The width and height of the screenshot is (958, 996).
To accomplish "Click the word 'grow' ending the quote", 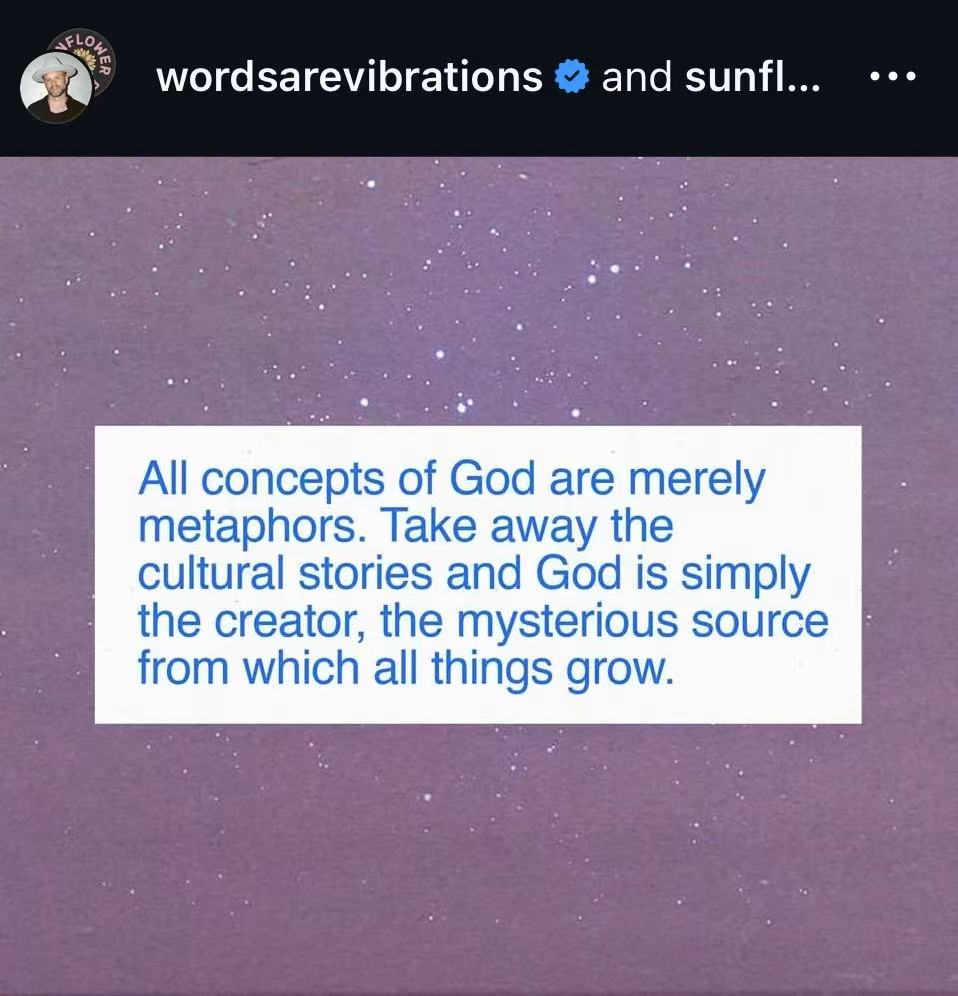I will pos(616,672).
